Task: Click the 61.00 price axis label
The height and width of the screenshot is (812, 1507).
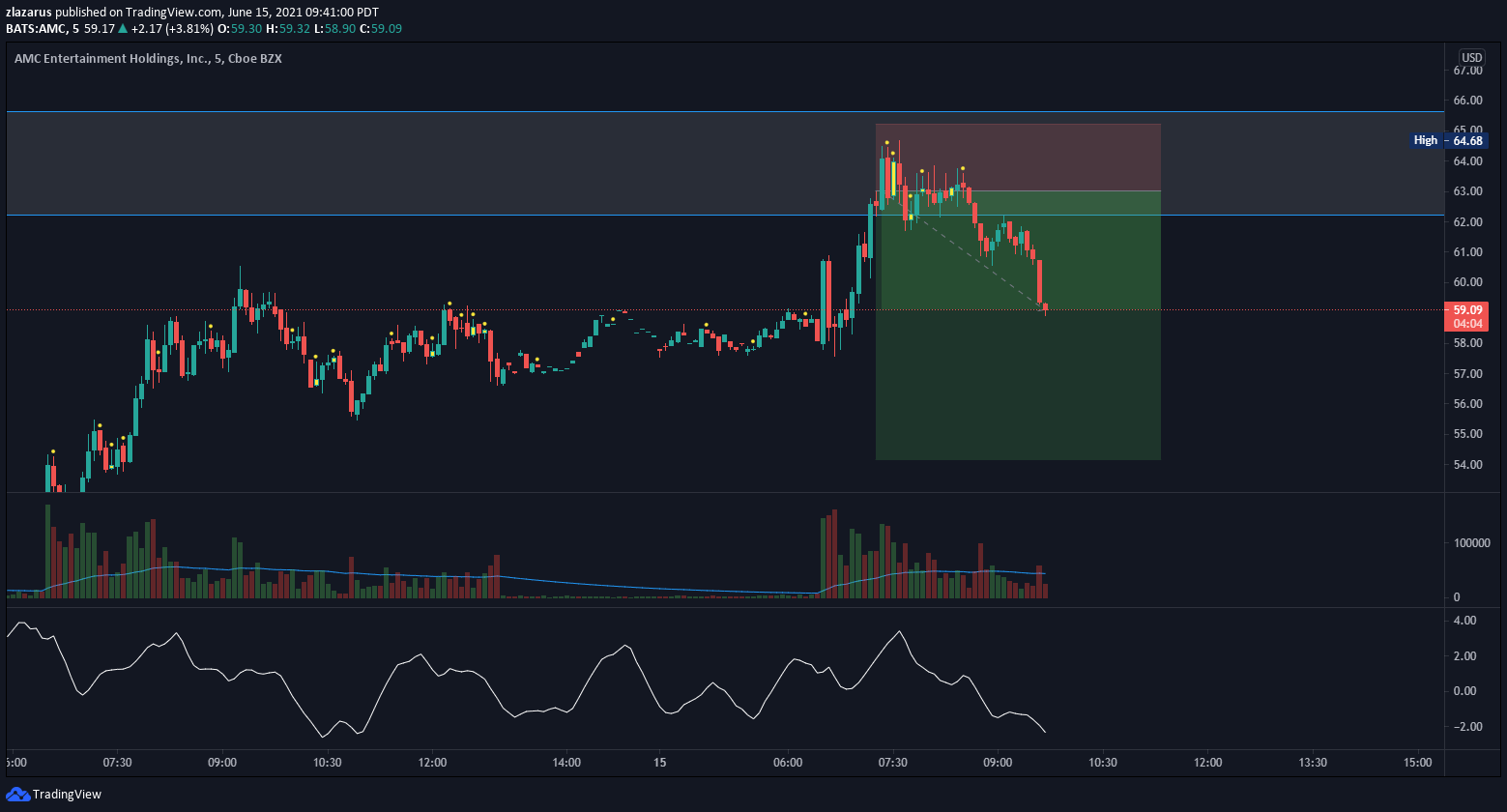Action: pos(1467,252)
